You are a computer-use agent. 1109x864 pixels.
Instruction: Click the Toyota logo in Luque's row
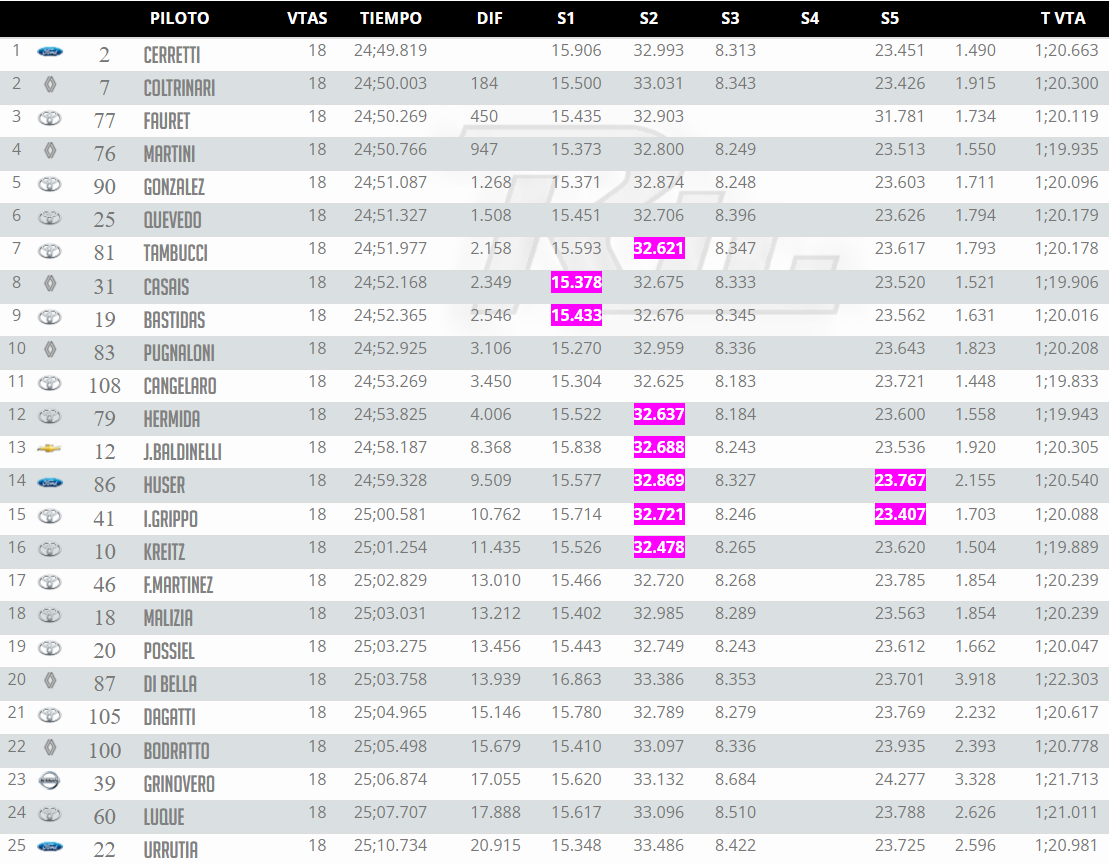(49, 814)
